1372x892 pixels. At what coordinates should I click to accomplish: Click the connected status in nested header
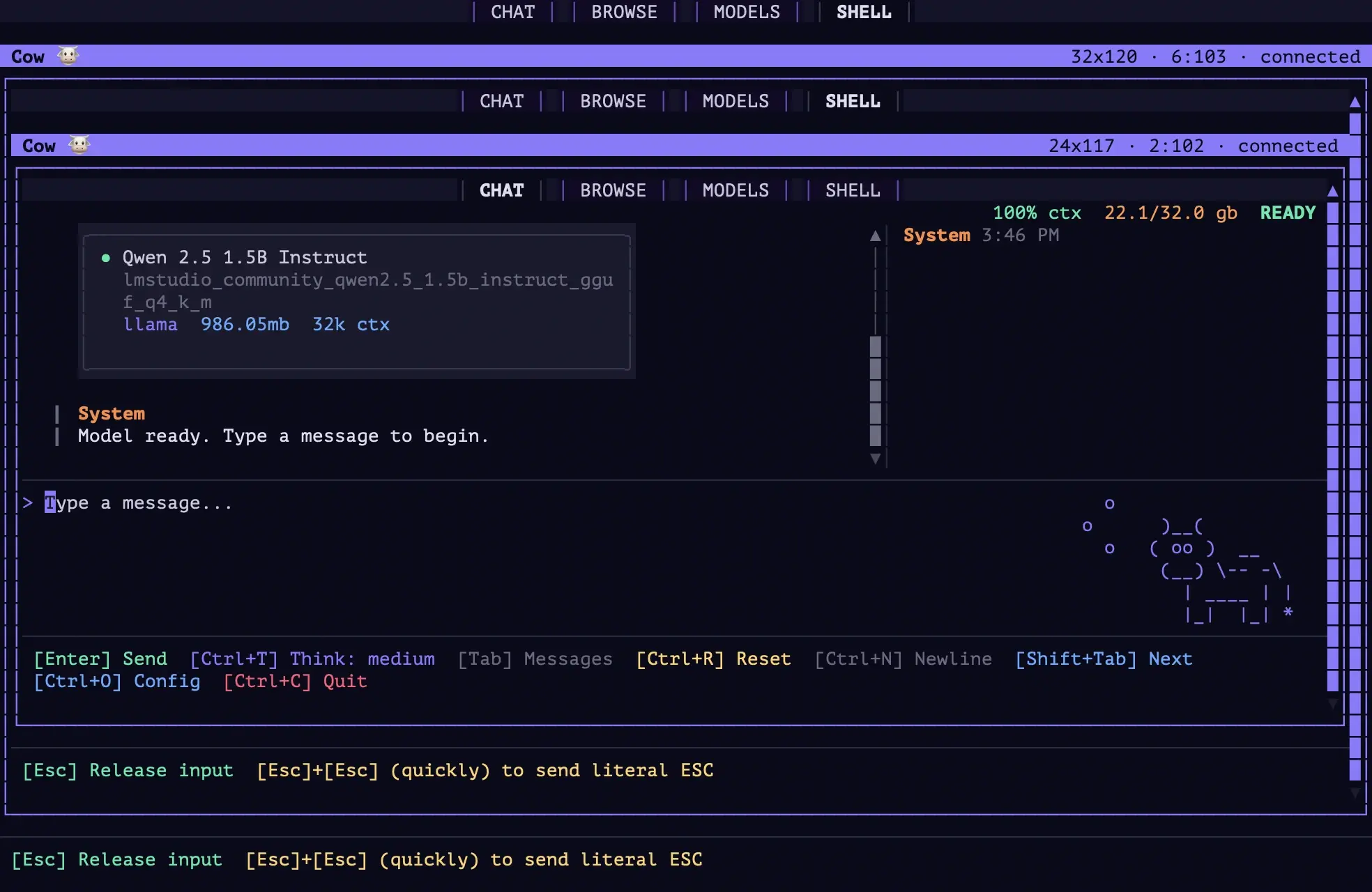pos(1288,146)
